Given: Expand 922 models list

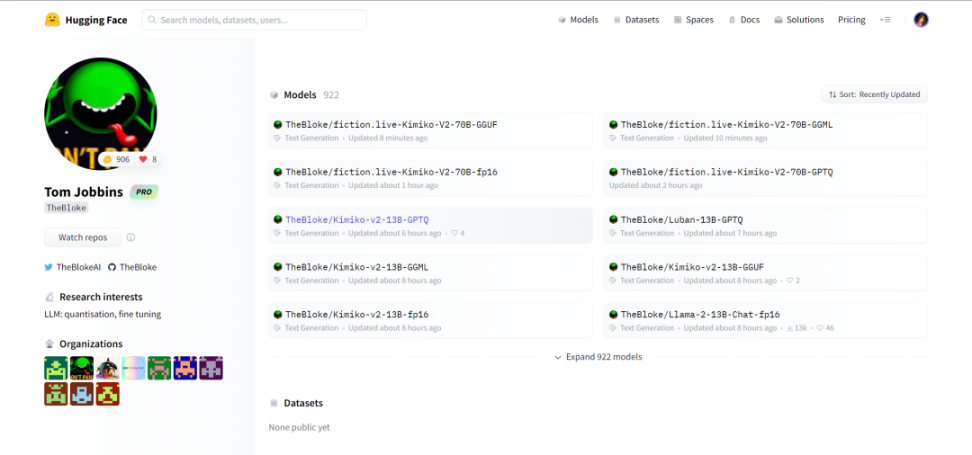Looking at the screenshot, I should pyautogui.click(x=598, y=357).
